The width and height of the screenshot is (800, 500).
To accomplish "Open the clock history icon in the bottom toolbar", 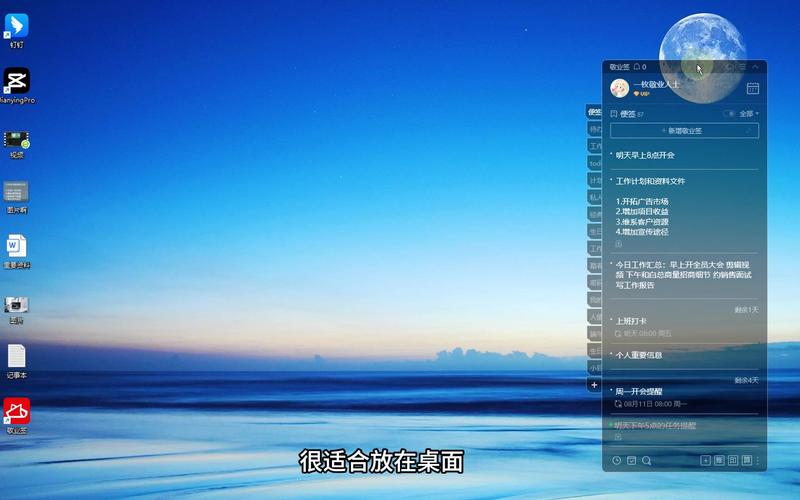I will (616, 460).
